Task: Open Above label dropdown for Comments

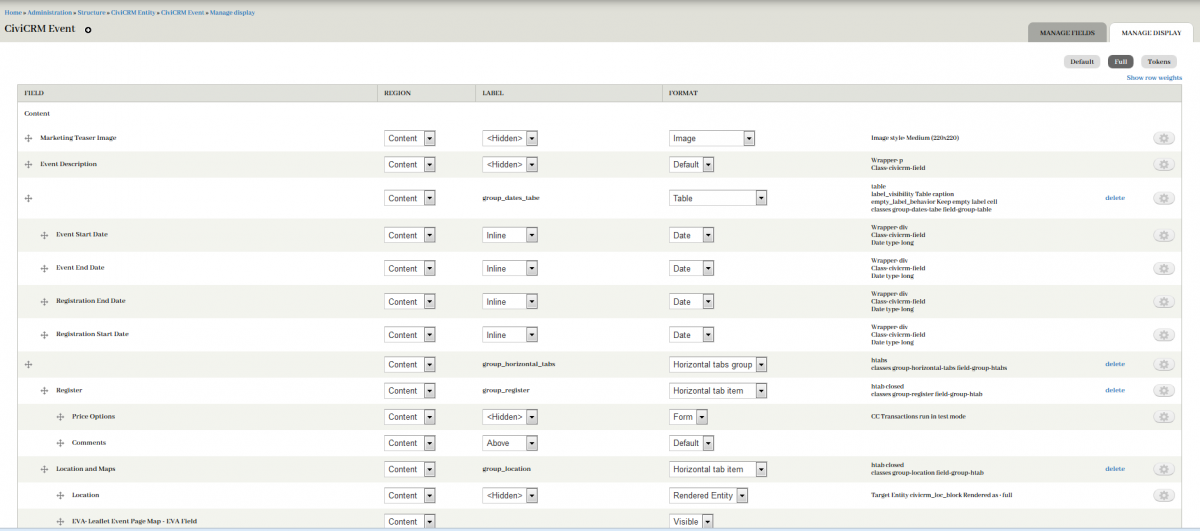Action: pos(511,442)
